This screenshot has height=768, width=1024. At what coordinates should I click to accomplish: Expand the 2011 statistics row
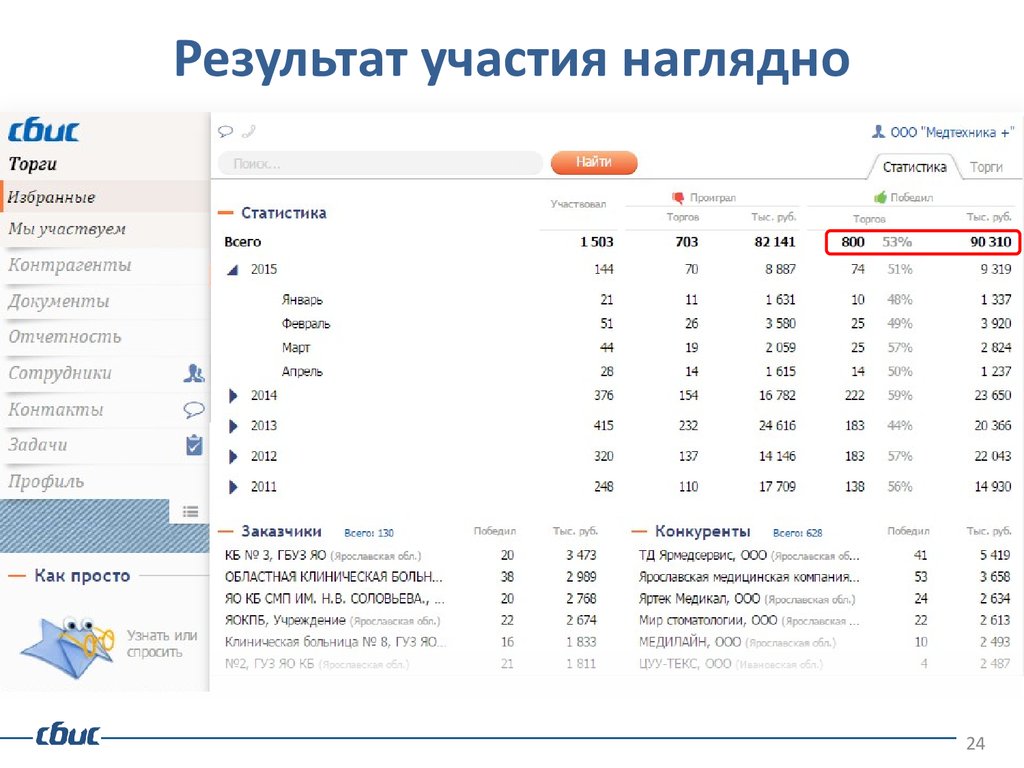tap(233, 488)
